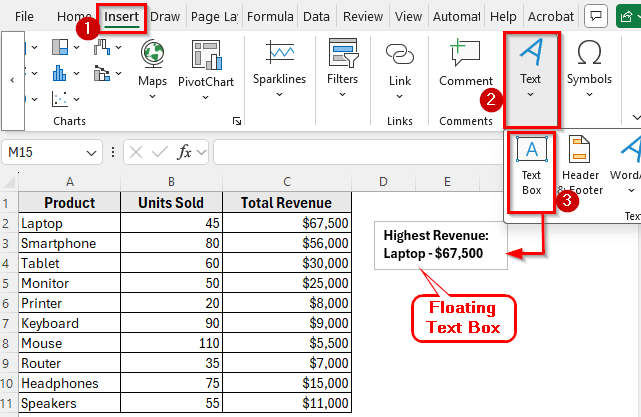Image resolution: width=641 pixels, height=417 pixels.
Task: Open the Name Box dropdown arrow
Action: click(92, 152)
